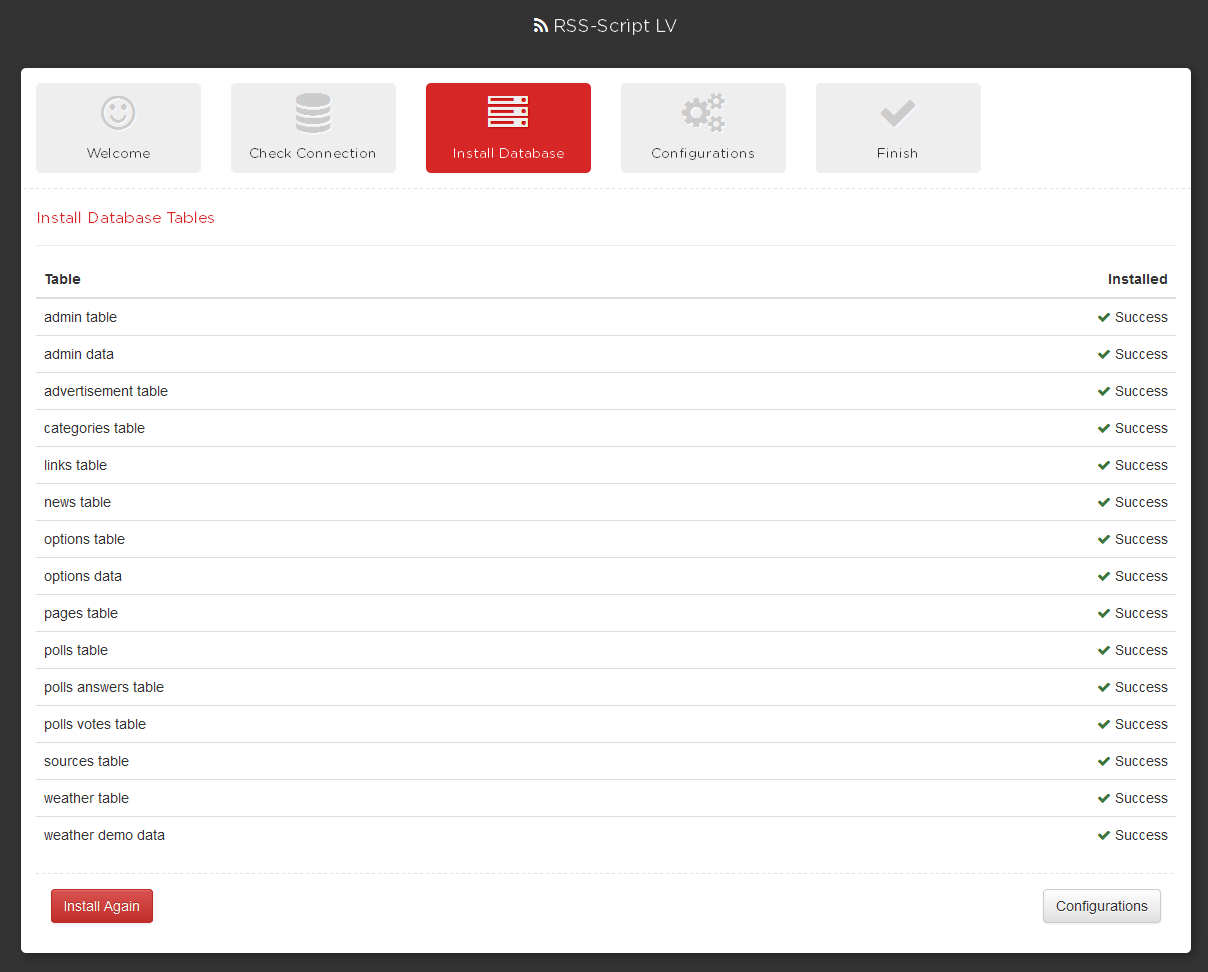Click the green checkmark for polls votes table

click(x=1104, y=724)
